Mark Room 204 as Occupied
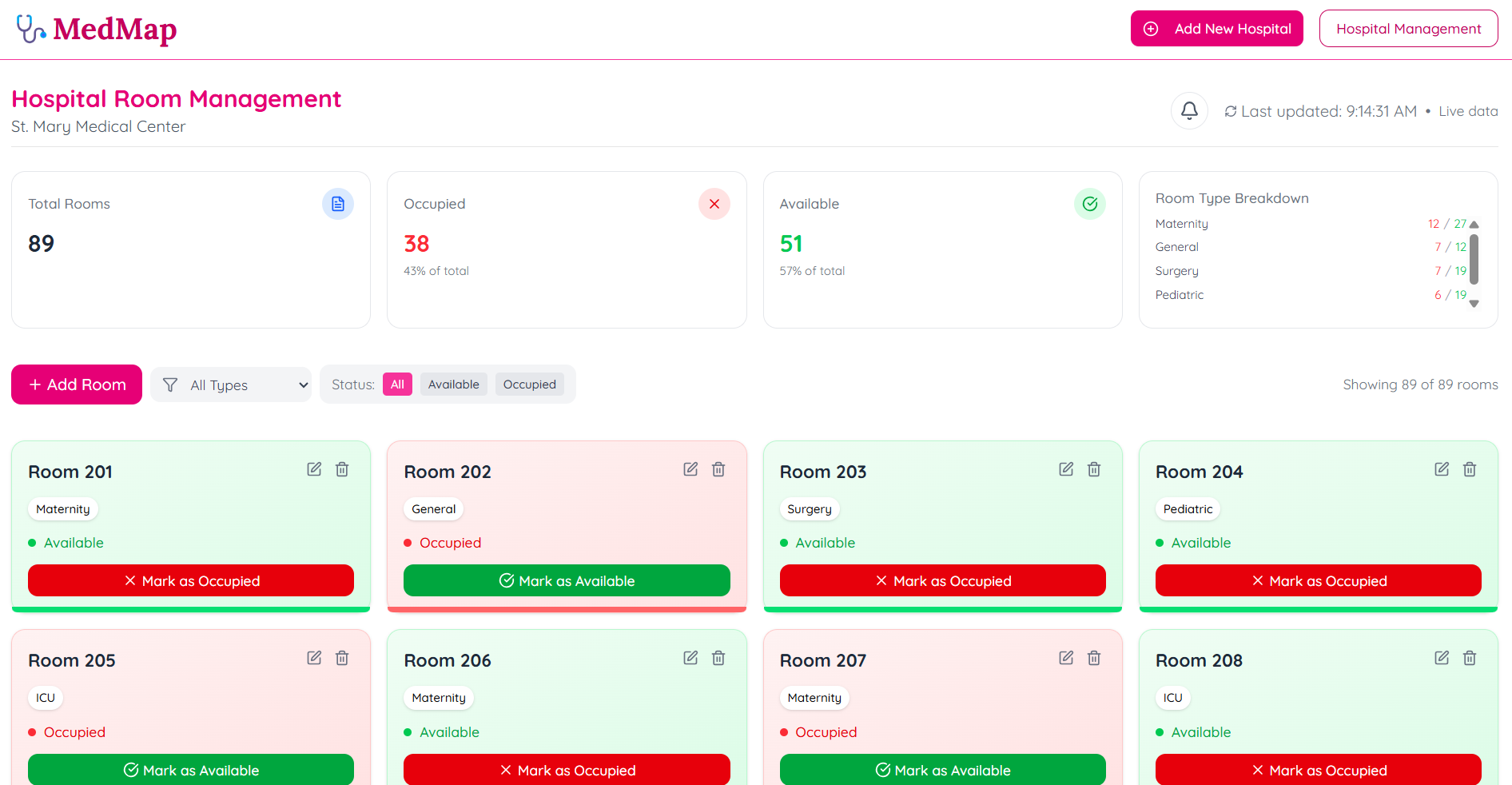 1319,580
